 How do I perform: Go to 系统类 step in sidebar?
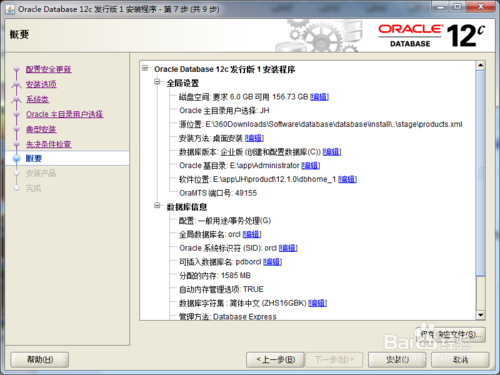pyautogui.click(x=37, y=99)
